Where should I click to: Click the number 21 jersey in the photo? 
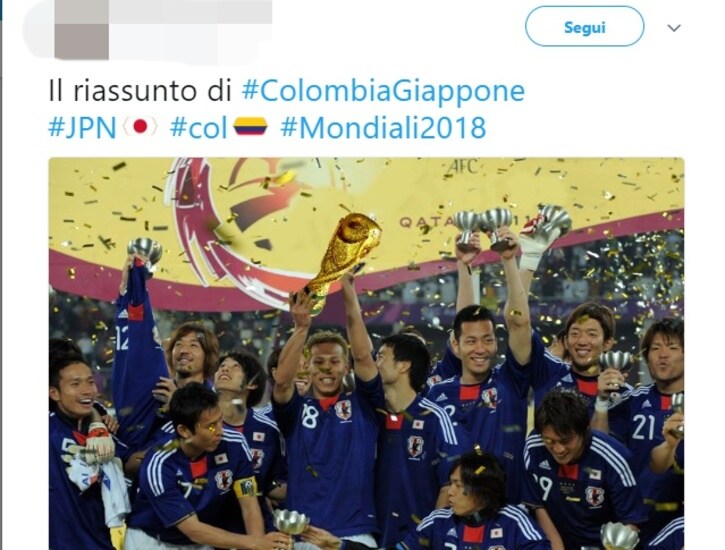tap(643, 427)
